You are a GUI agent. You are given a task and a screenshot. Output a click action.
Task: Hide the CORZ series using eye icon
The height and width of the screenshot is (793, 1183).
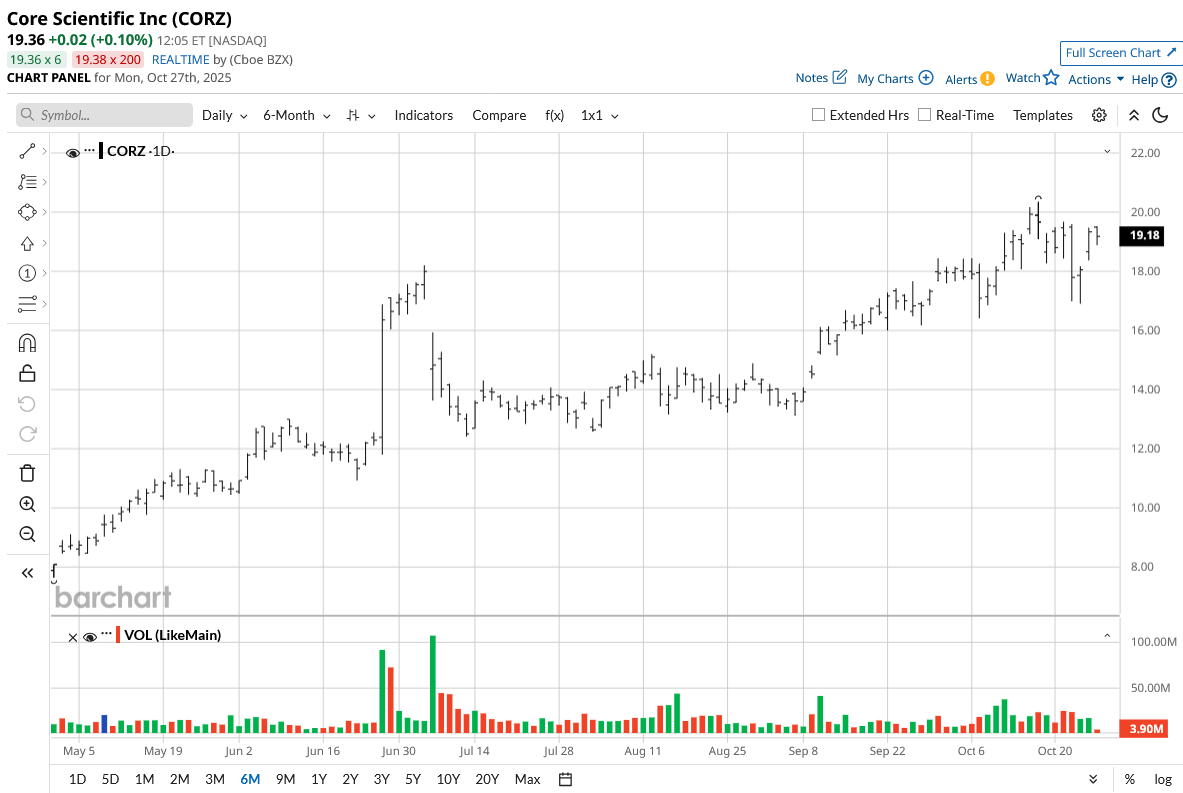72,153
